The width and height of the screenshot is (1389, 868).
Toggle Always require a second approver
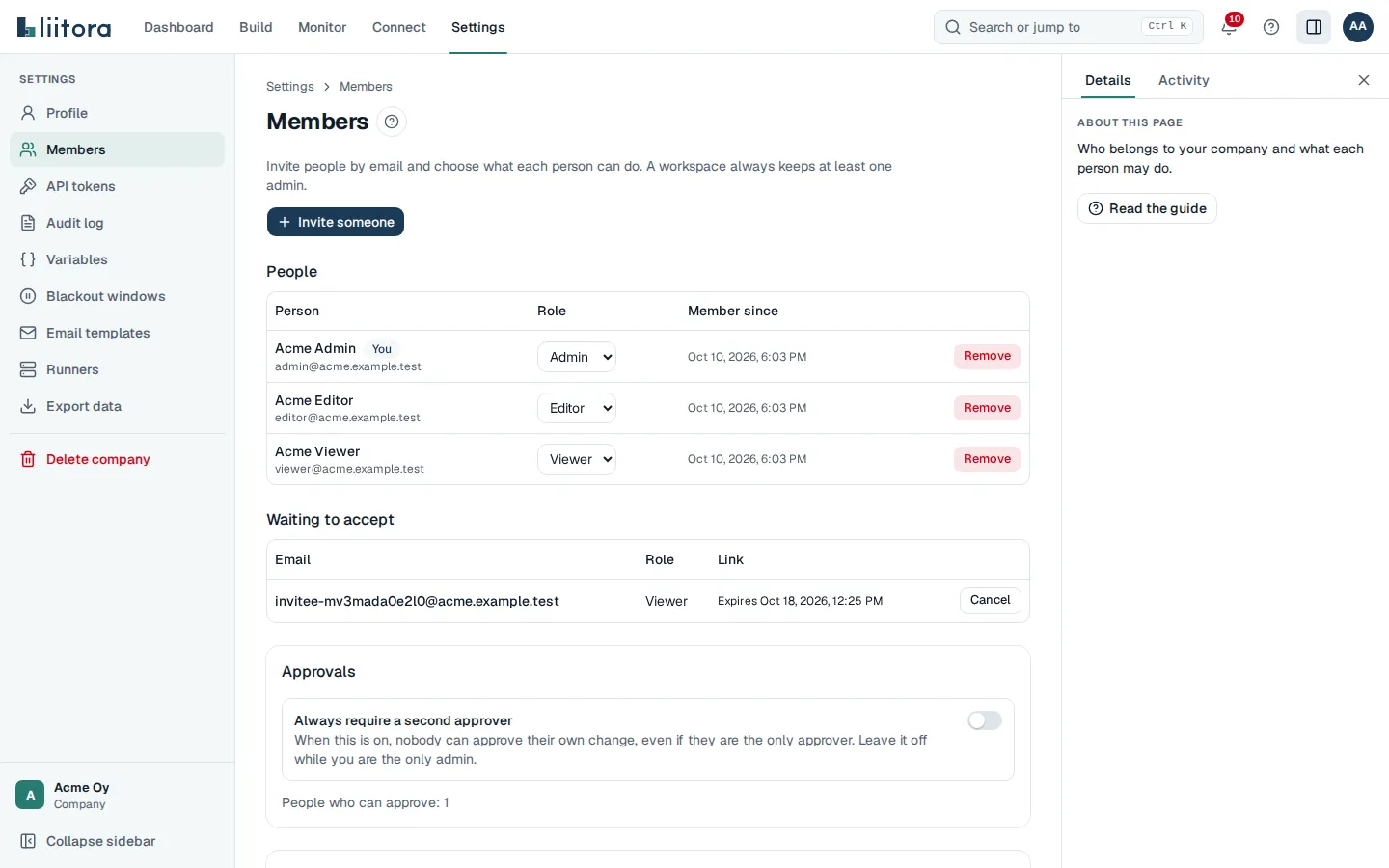click(x=985, y=720)
